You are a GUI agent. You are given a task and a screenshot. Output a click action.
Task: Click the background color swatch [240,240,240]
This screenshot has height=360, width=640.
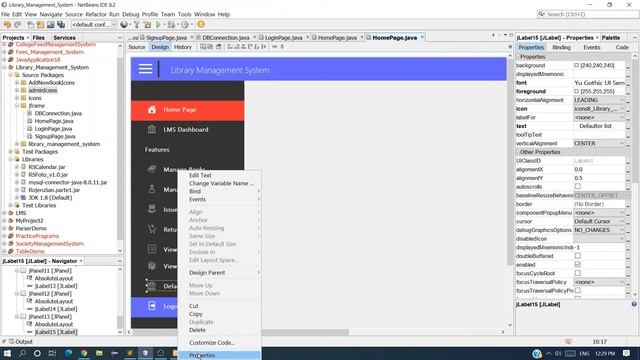coord(576,65)
